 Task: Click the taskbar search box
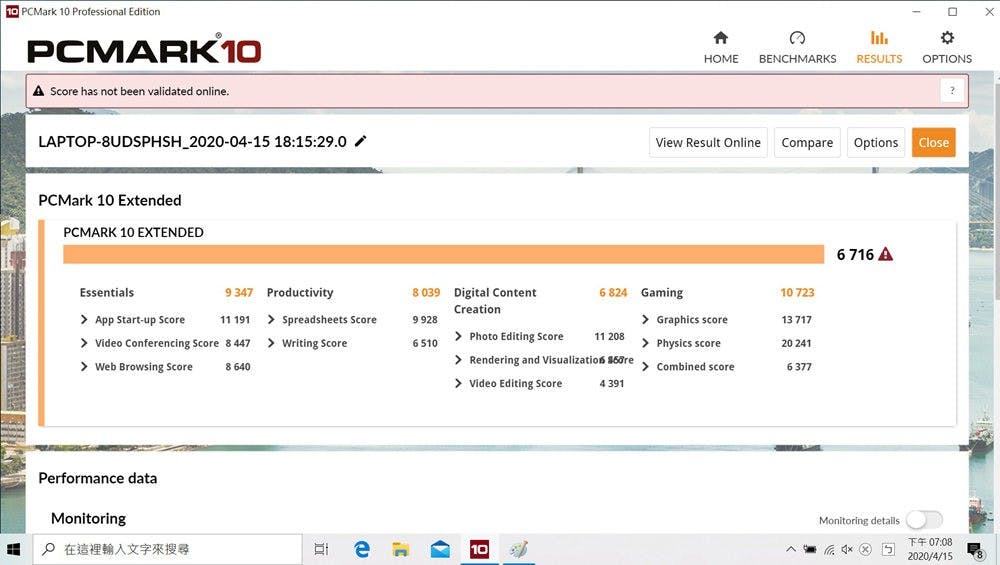tap(167, 549)
